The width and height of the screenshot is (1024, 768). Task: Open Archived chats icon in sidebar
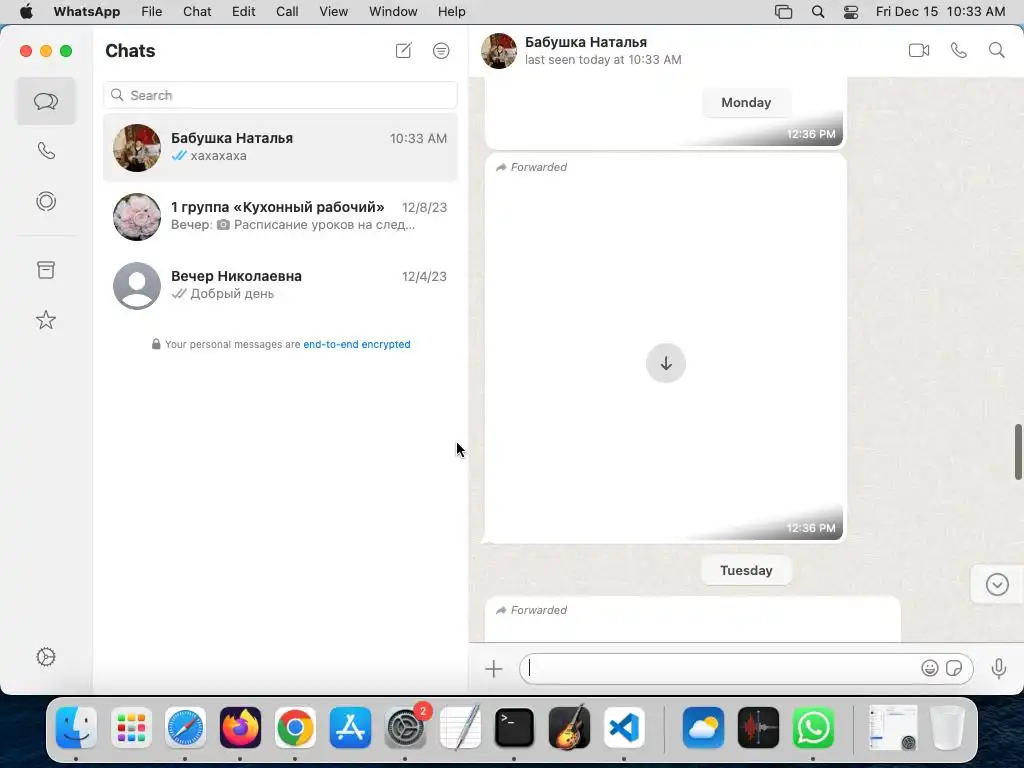pyautogui.click(x=46, y=270)
